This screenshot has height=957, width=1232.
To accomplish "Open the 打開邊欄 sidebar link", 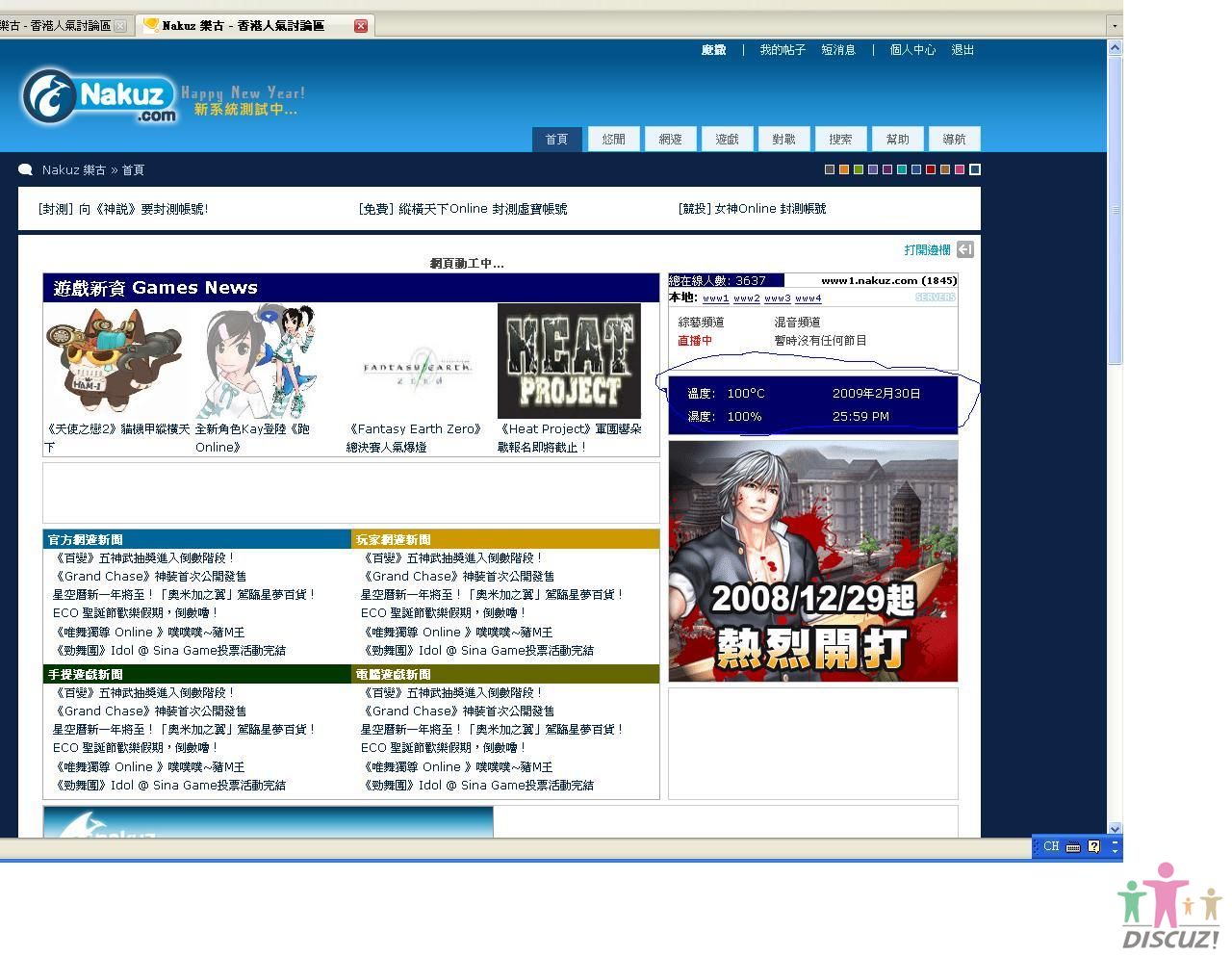I will point(927,250).
